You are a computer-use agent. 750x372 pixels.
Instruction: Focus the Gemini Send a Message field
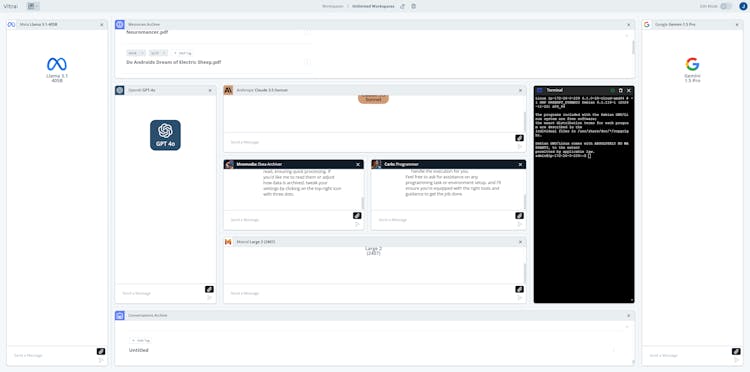point(687,356)
